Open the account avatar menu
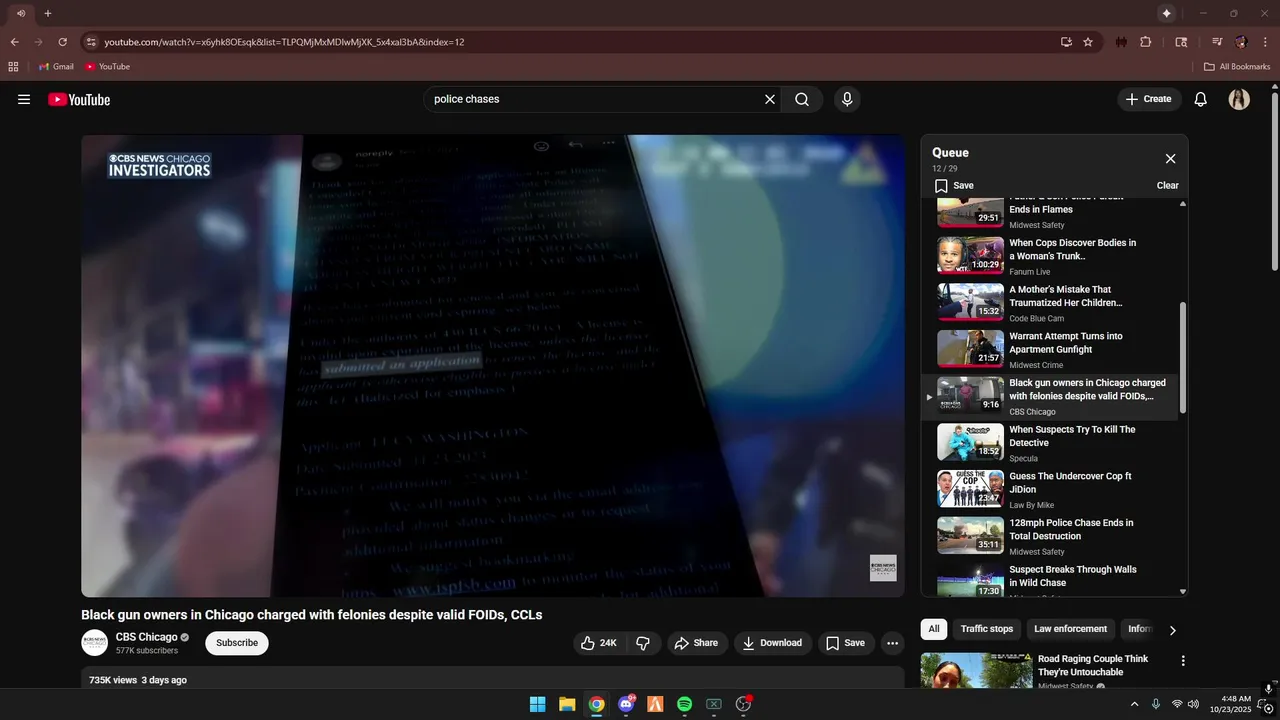Image resolution: width=1280 pixels, height=720 pixels. point(1239,99)
